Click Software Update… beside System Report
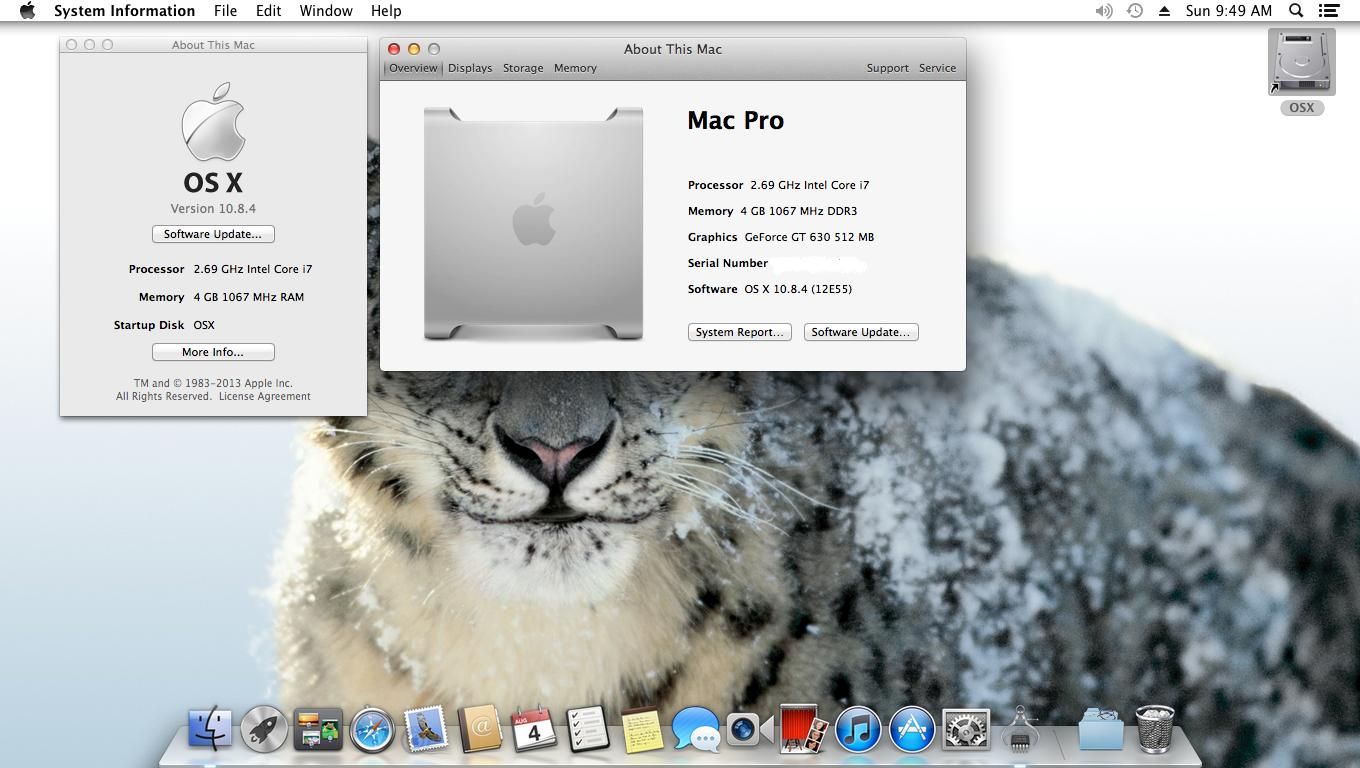This screenshot has width=1360, height=768. [x=861, y=332]
